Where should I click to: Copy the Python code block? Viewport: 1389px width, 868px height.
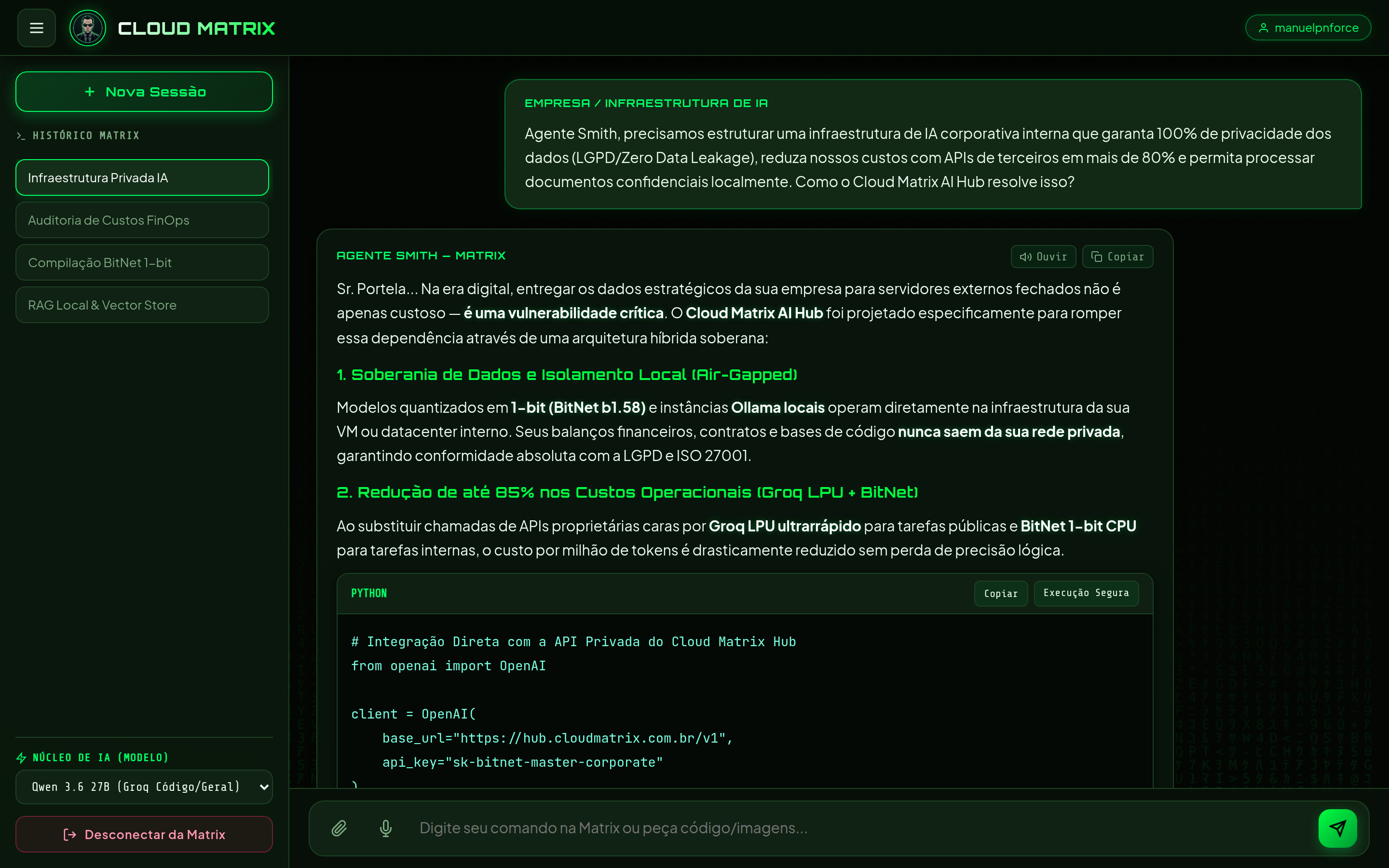point(1000,594)
